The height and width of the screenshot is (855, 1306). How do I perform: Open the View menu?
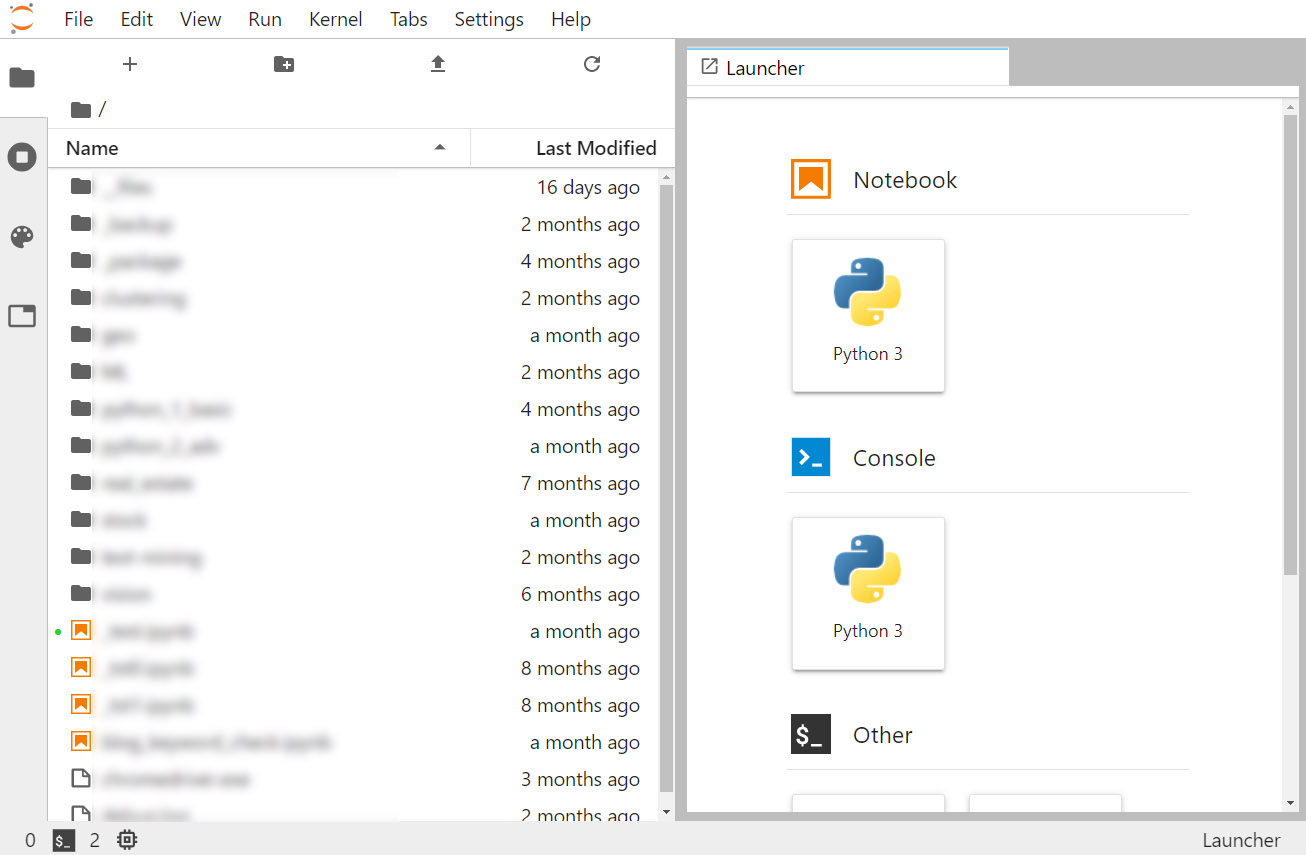point(201,19)
